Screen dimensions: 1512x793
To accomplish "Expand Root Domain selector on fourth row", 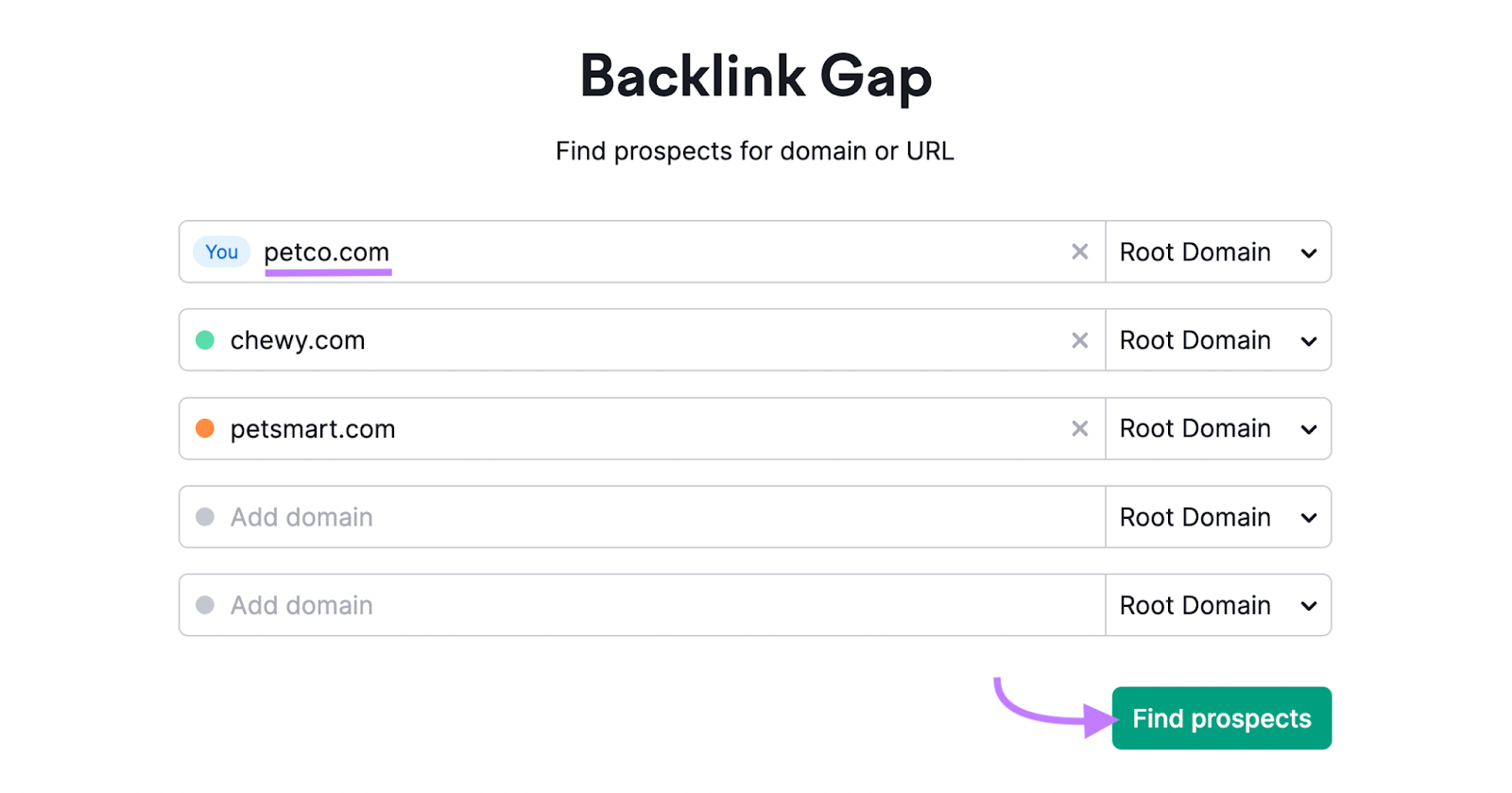I will [1217, 516].
